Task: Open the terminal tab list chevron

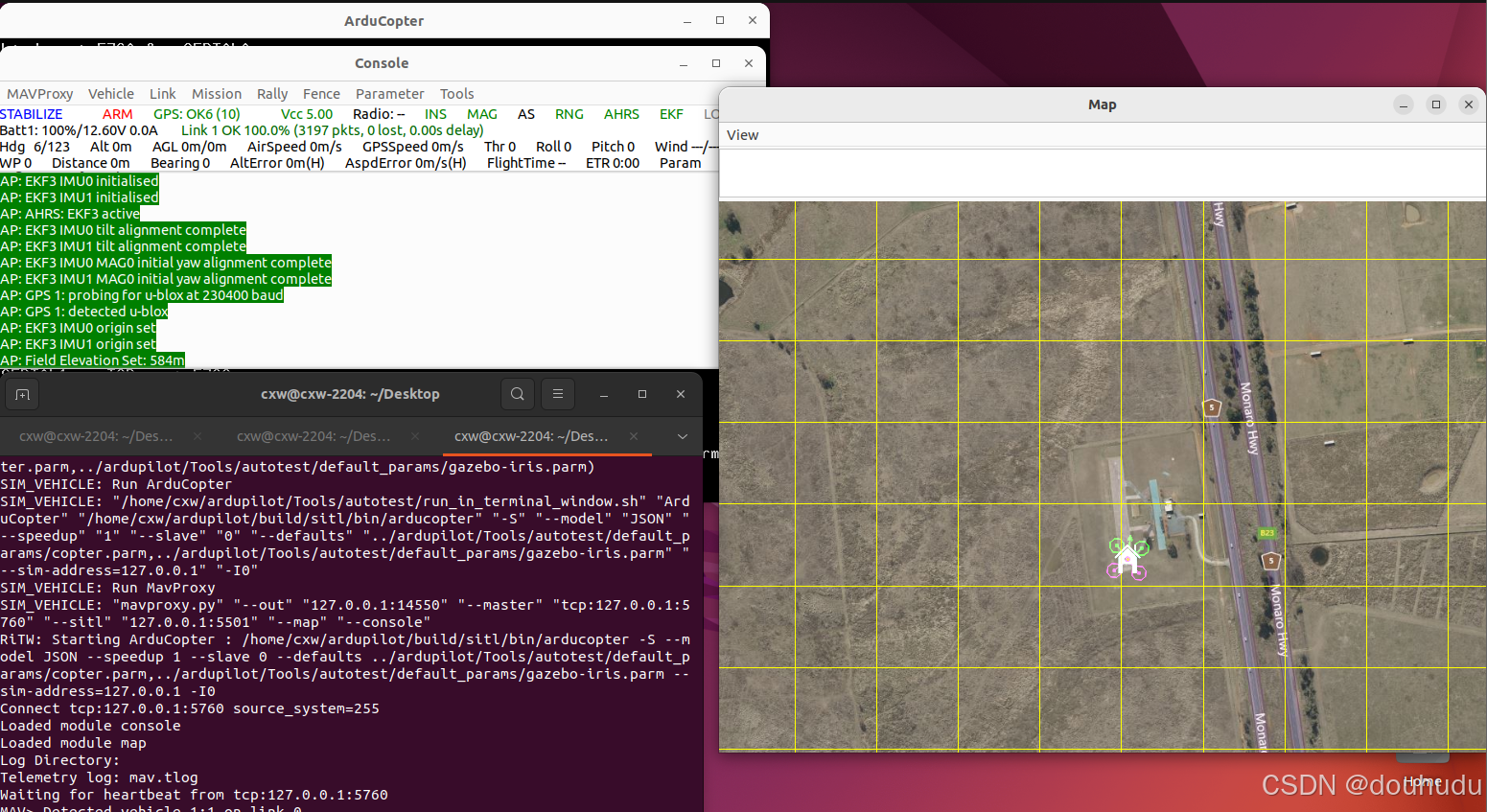Action: point(682,436)
